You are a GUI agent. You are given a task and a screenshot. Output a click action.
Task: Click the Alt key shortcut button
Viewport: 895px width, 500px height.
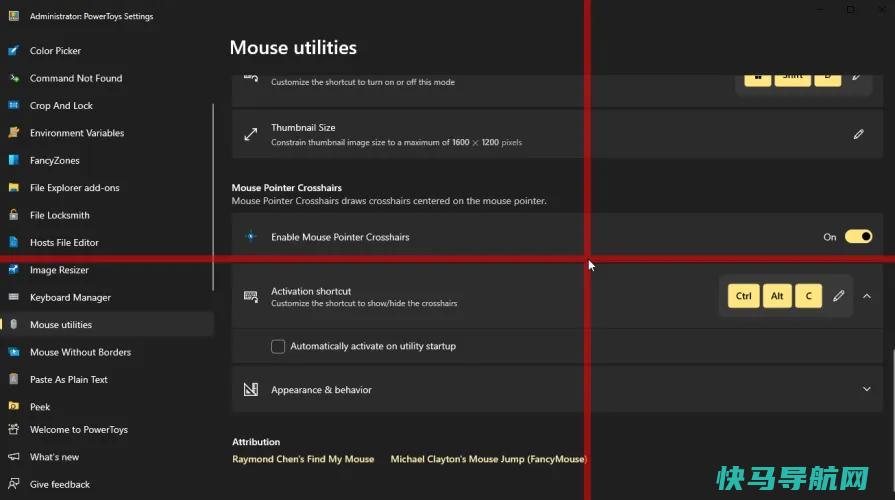click(777, 296)
